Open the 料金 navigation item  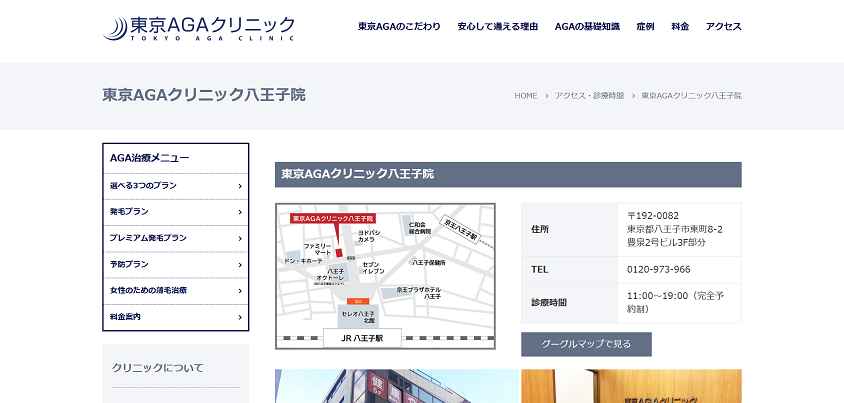(680, 26)
